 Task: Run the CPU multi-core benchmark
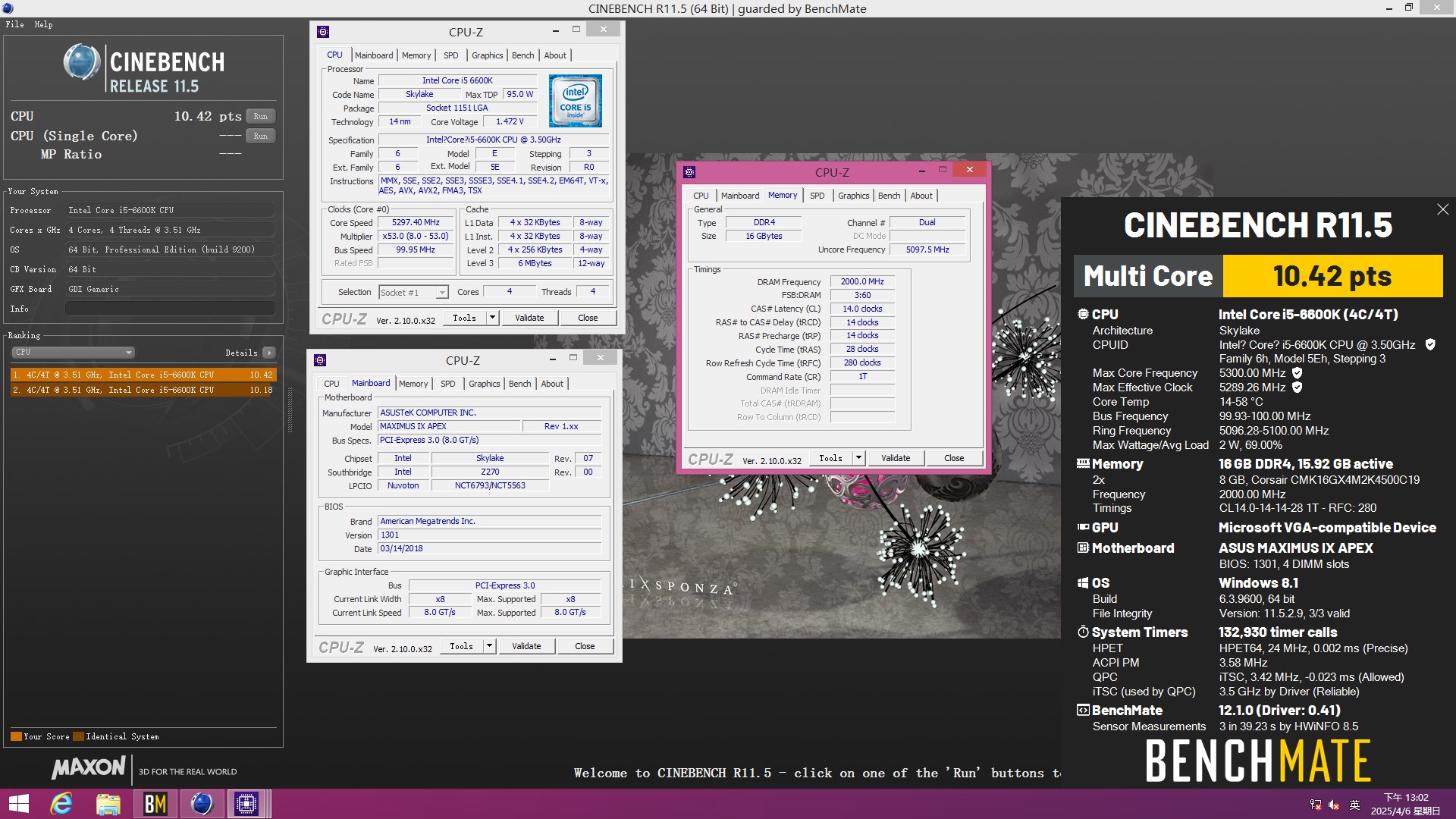click(x=261, y=116)
